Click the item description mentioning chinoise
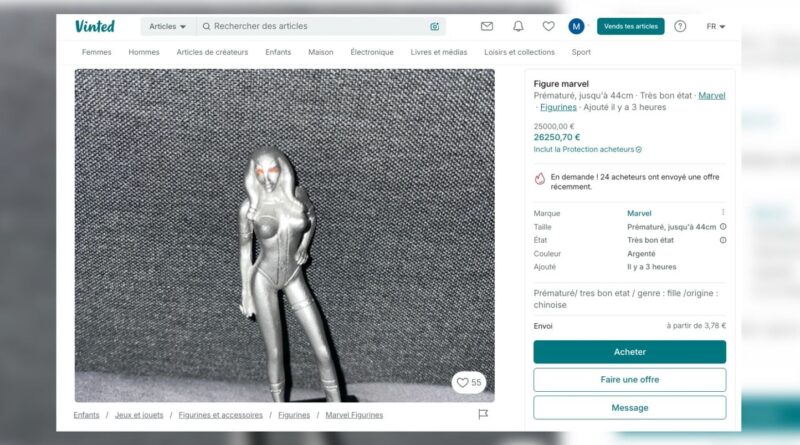Viewport: 800px width, 445px height. [626, 299]
